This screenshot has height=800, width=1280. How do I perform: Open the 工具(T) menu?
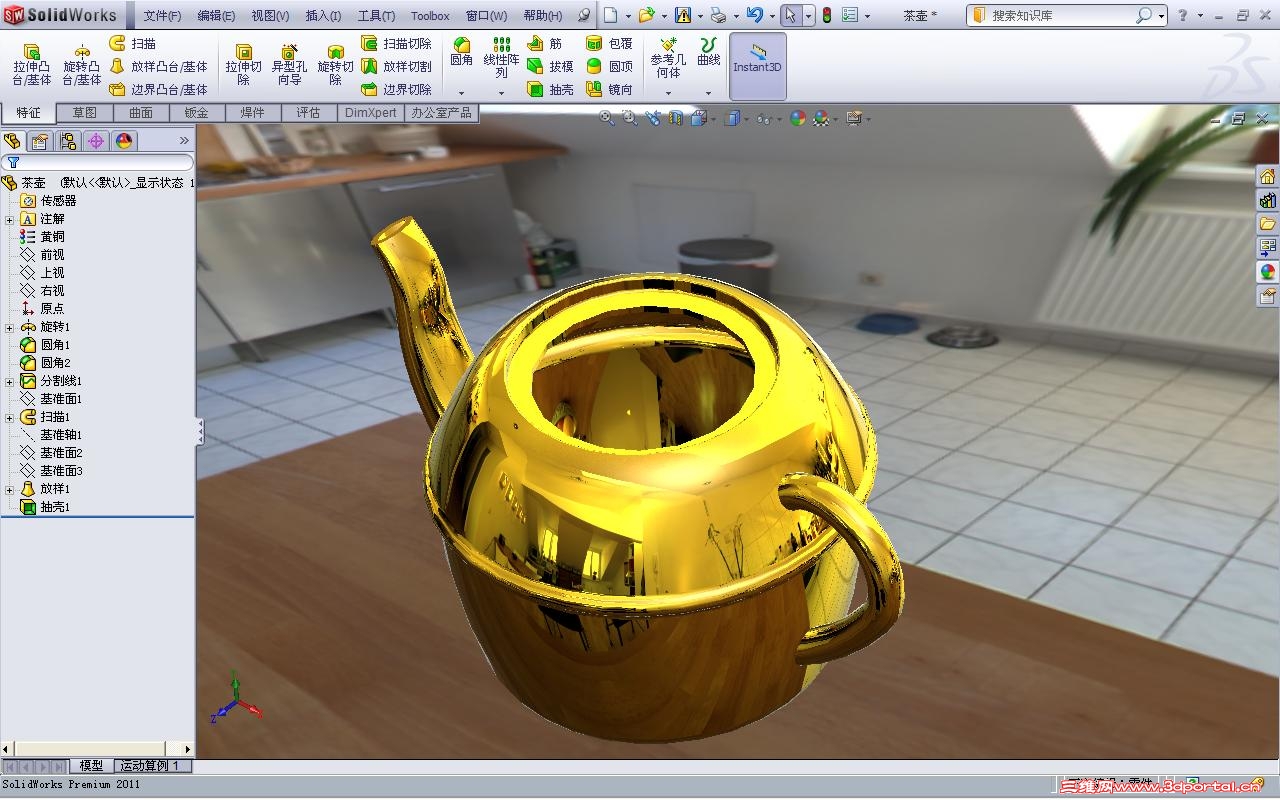pyautogui.click(x=376, y=16)
